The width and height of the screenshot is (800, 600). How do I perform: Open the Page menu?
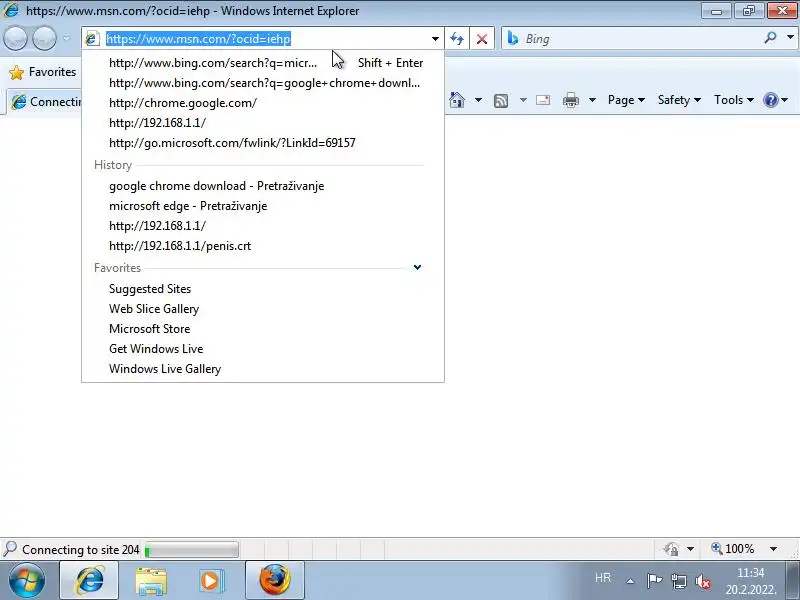pos(626,100)
